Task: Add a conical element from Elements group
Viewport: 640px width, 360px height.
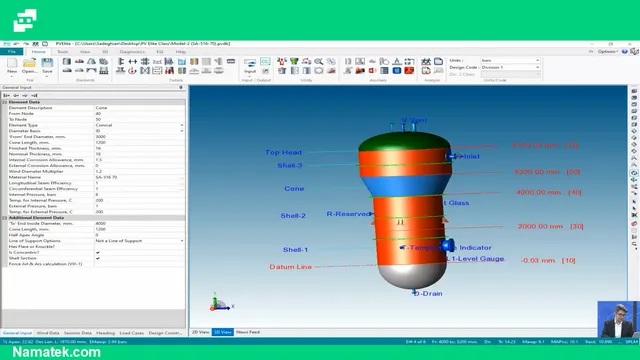Action: point(91,62)
